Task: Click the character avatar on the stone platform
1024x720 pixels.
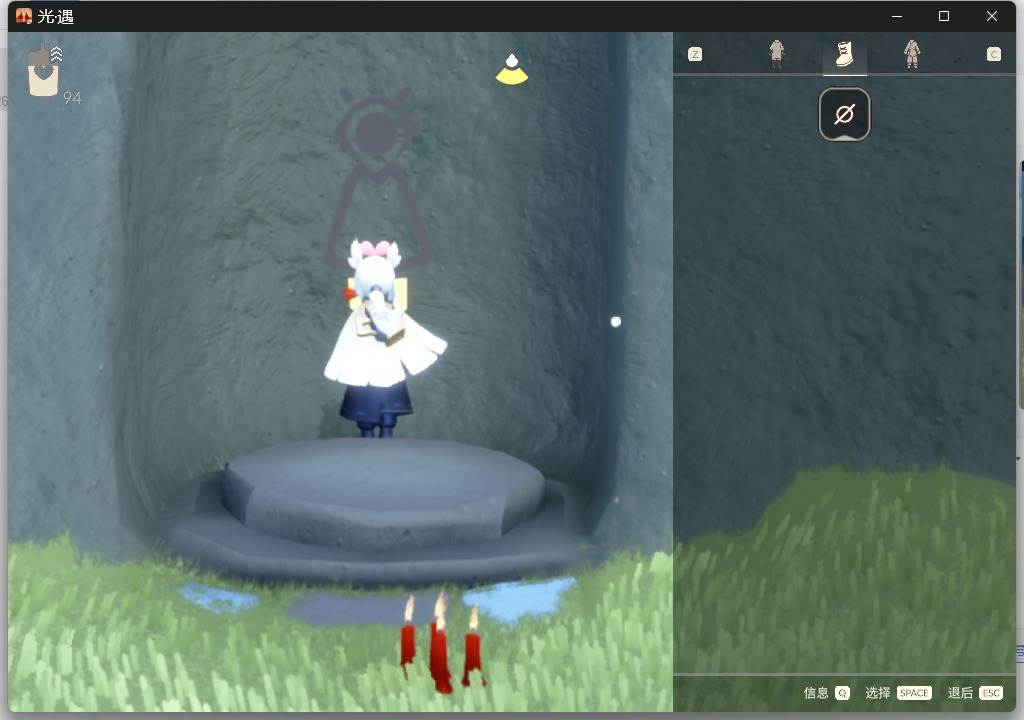Action: [382, 338]
